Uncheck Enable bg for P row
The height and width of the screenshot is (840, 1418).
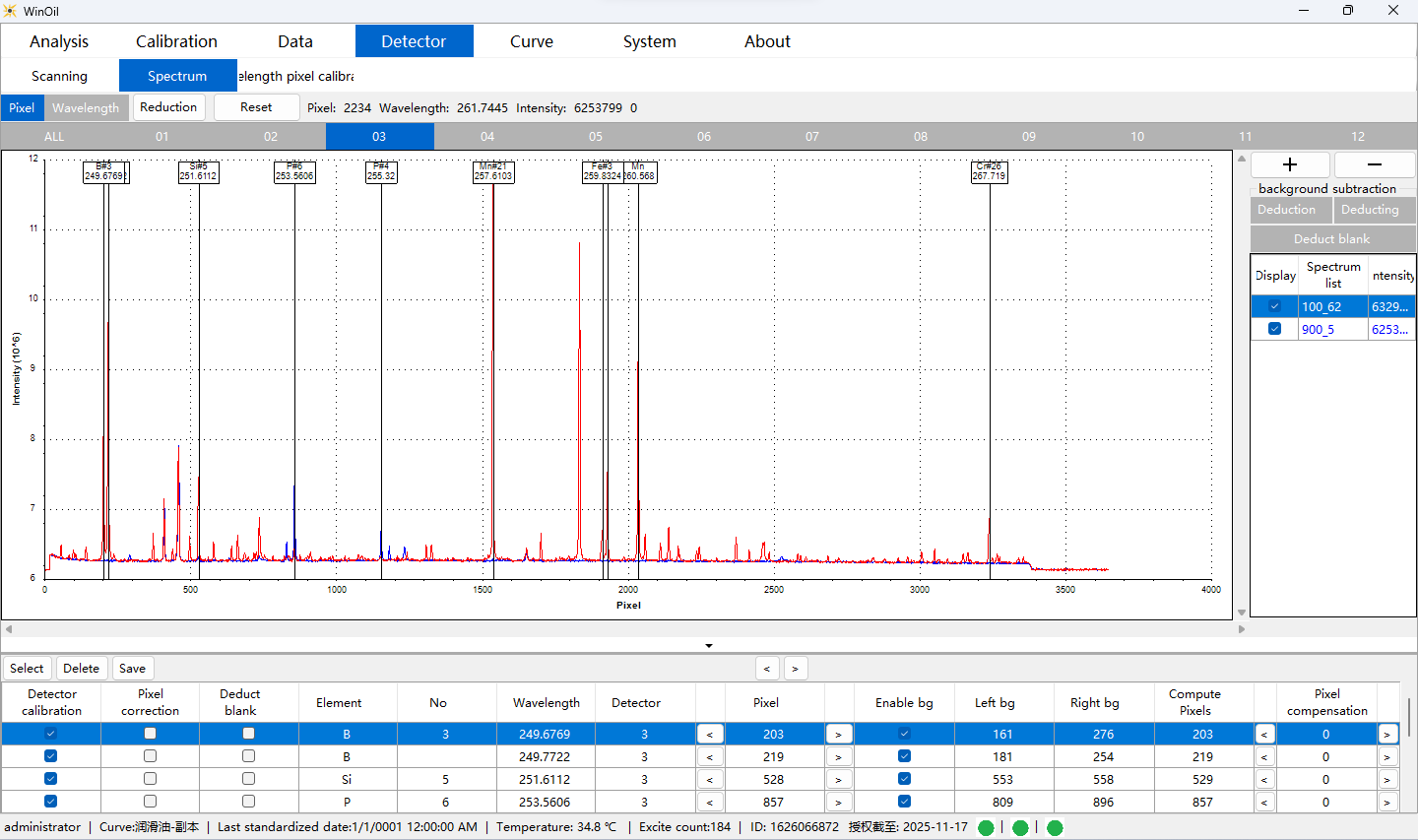pos(904,802)
